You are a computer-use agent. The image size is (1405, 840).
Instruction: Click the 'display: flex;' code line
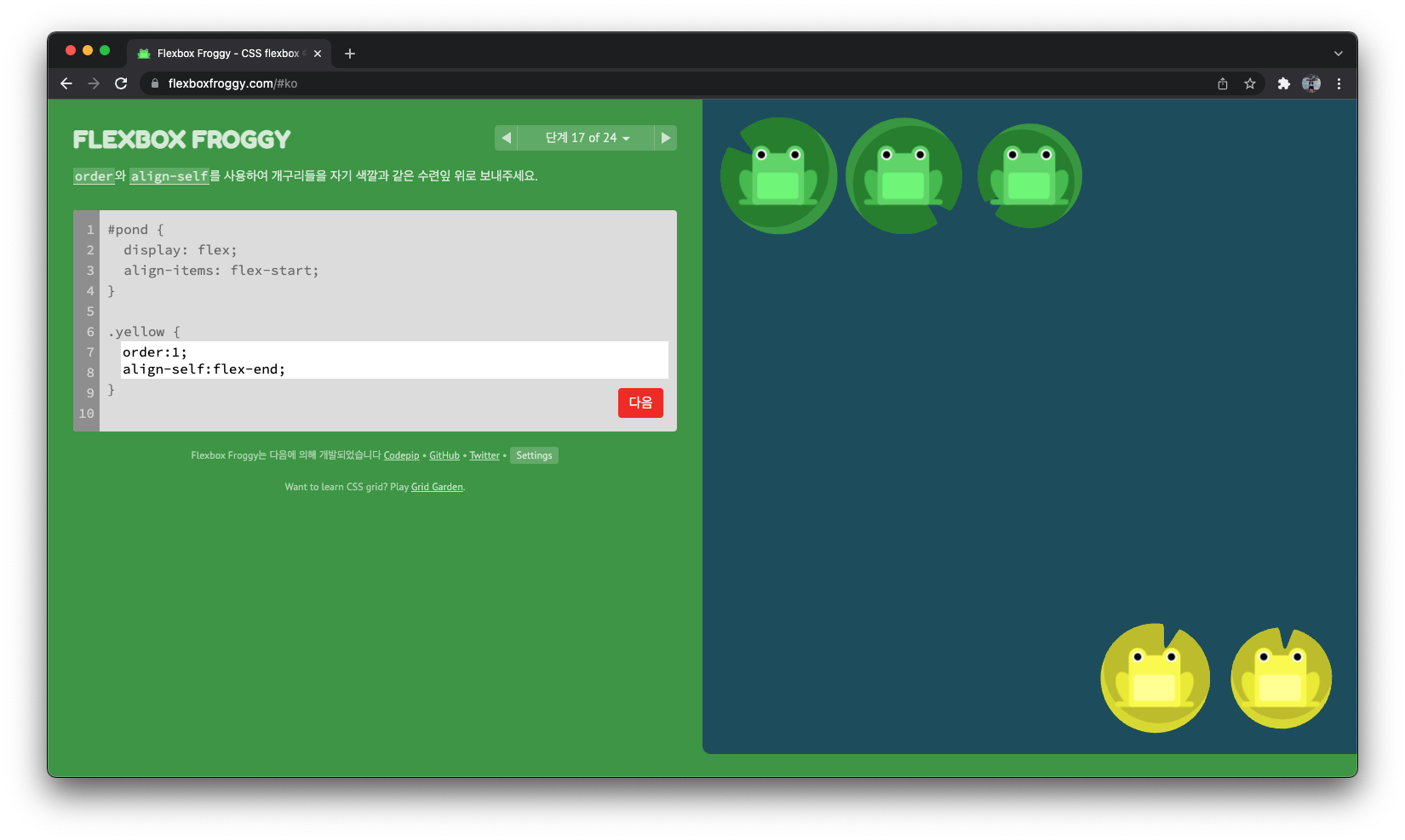point(180,250)
